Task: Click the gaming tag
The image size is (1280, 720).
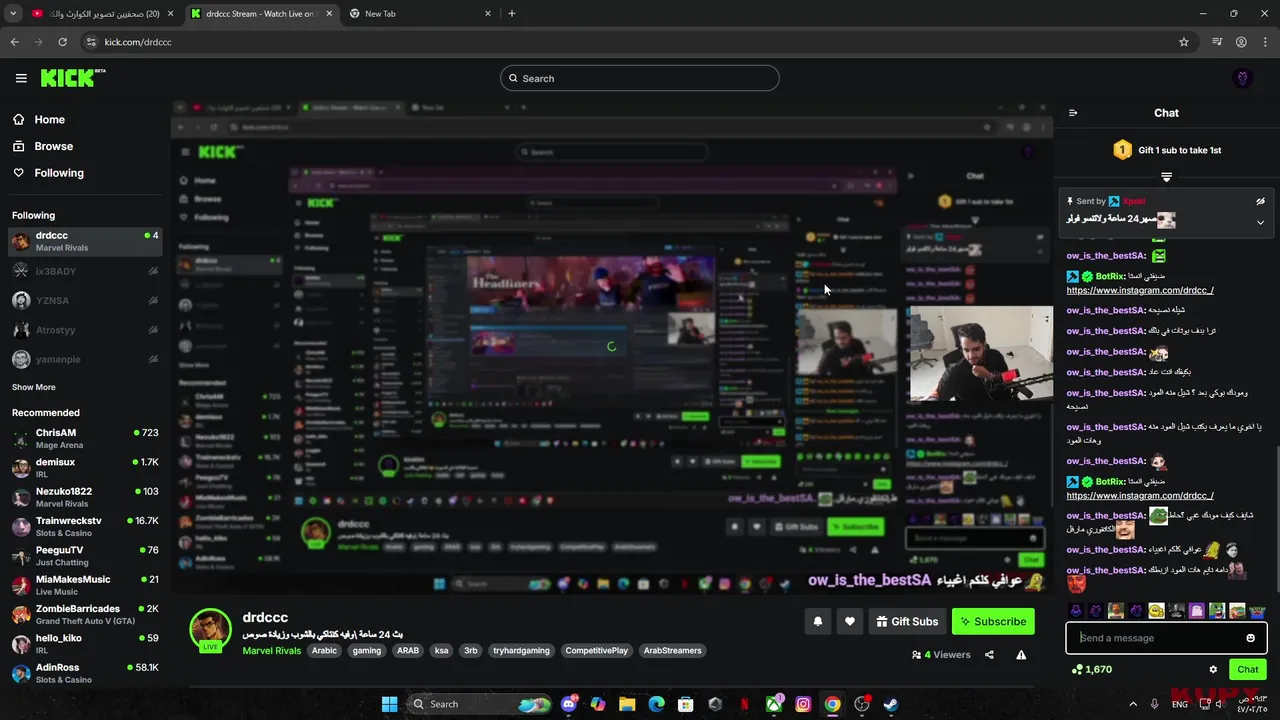Action: [x=366, y=650]
